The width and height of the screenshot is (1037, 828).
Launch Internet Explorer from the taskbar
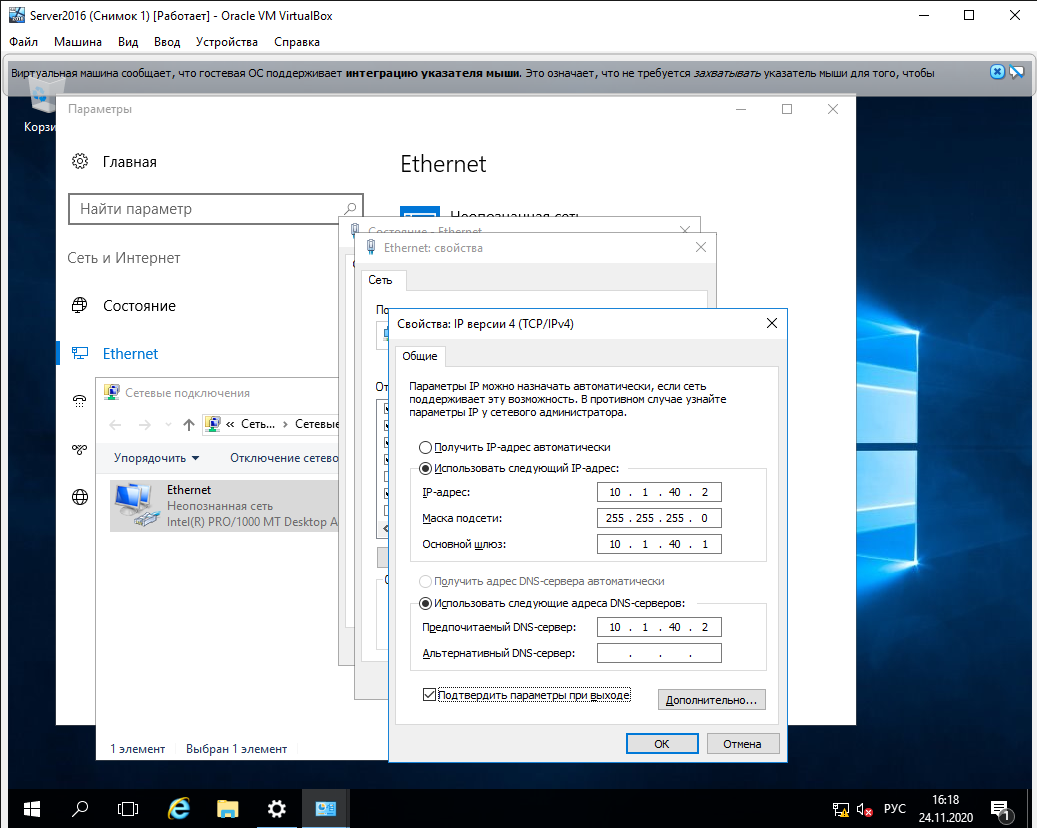(179, 808)
